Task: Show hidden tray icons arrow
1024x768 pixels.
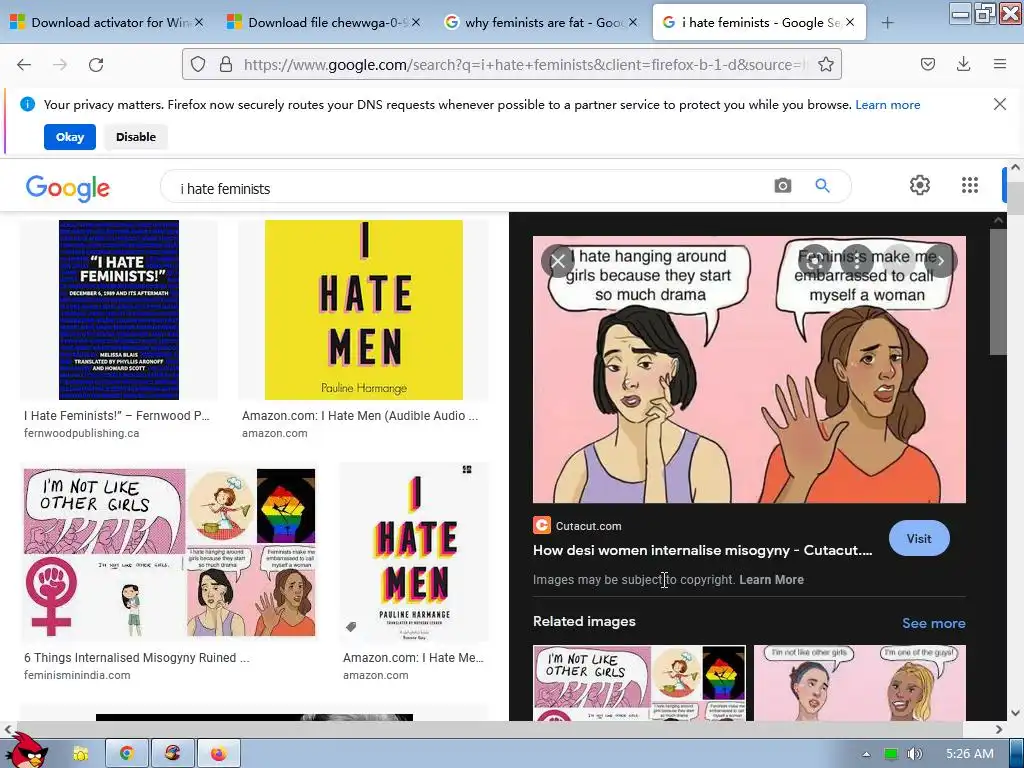Action: click(x=867, y=754)
